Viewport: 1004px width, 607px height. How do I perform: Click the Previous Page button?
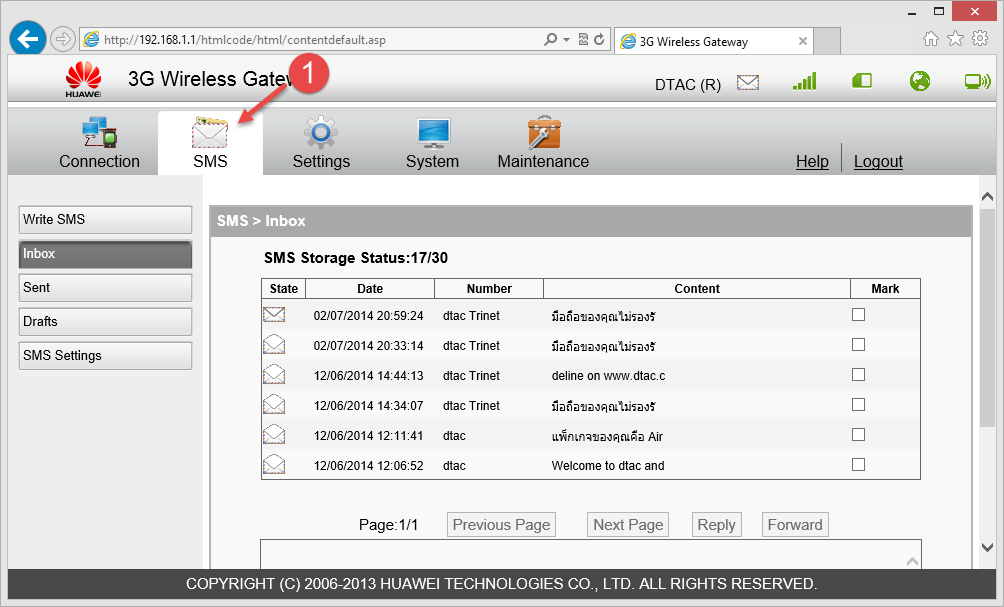(501, 525)
